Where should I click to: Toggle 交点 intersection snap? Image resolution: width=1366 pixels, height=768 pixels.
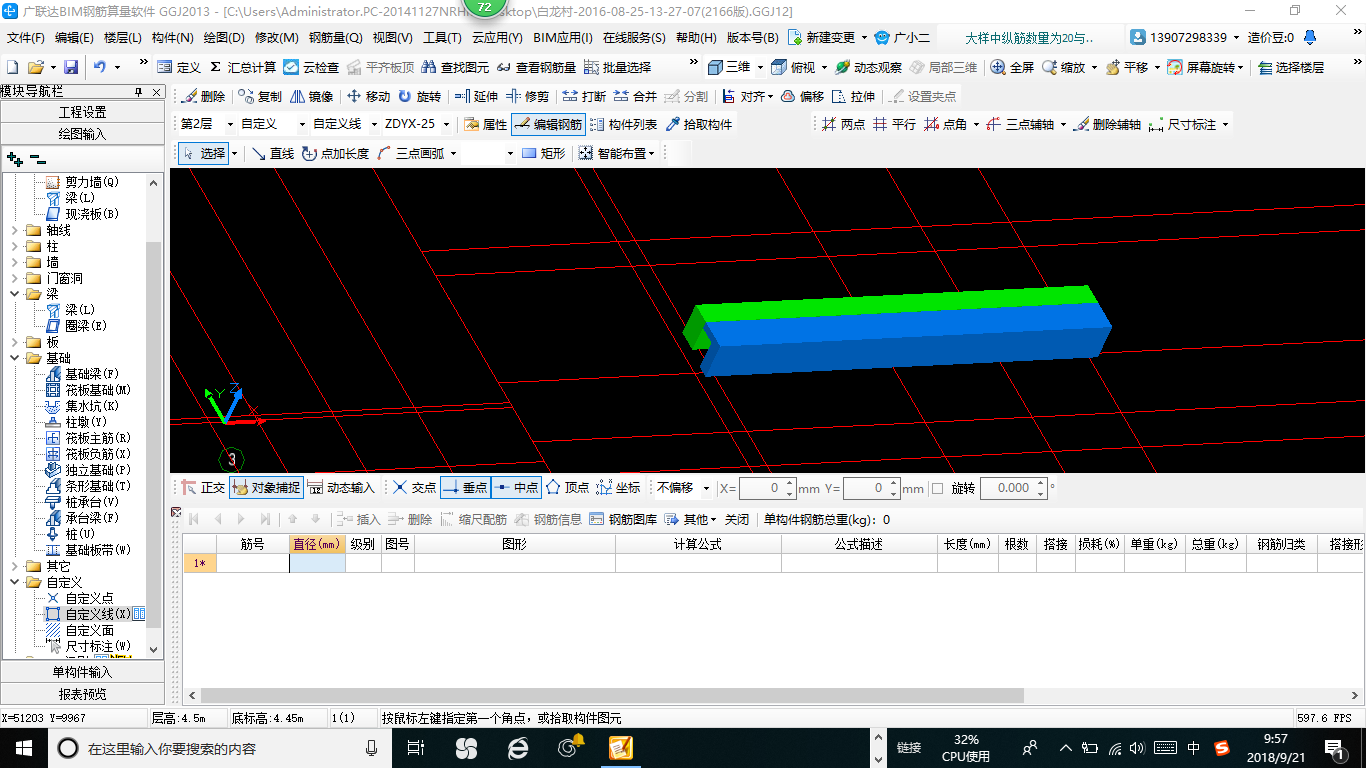click(414, 488)
